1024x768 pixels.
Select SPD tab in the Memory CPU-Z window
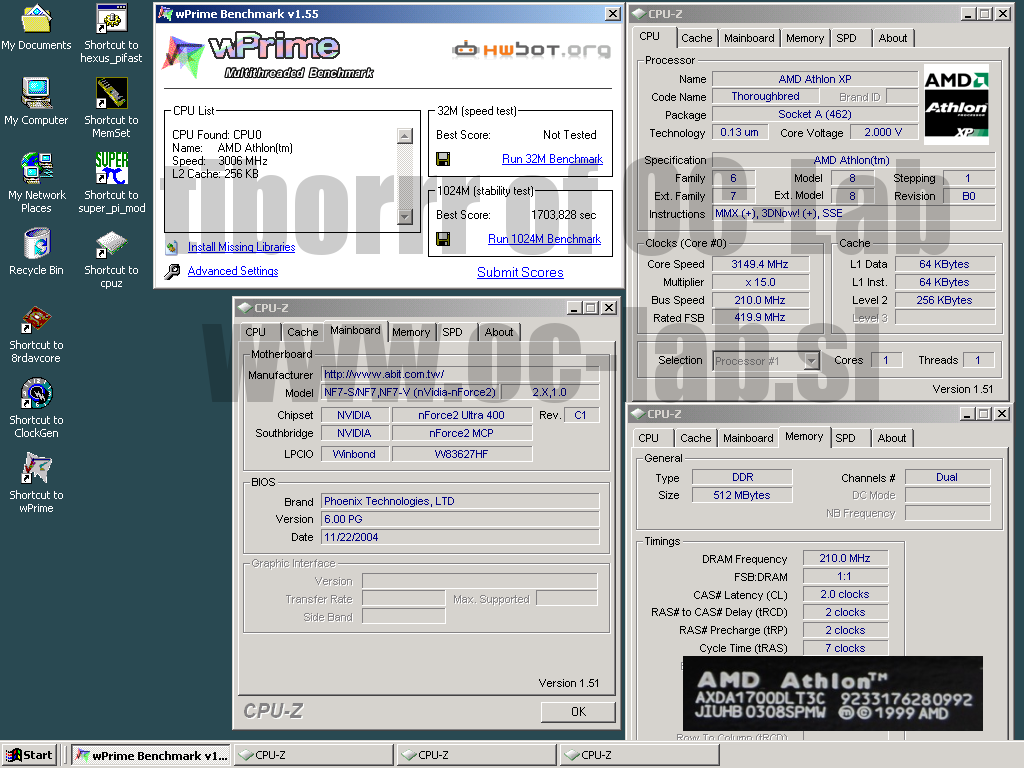tap(845, 438)
